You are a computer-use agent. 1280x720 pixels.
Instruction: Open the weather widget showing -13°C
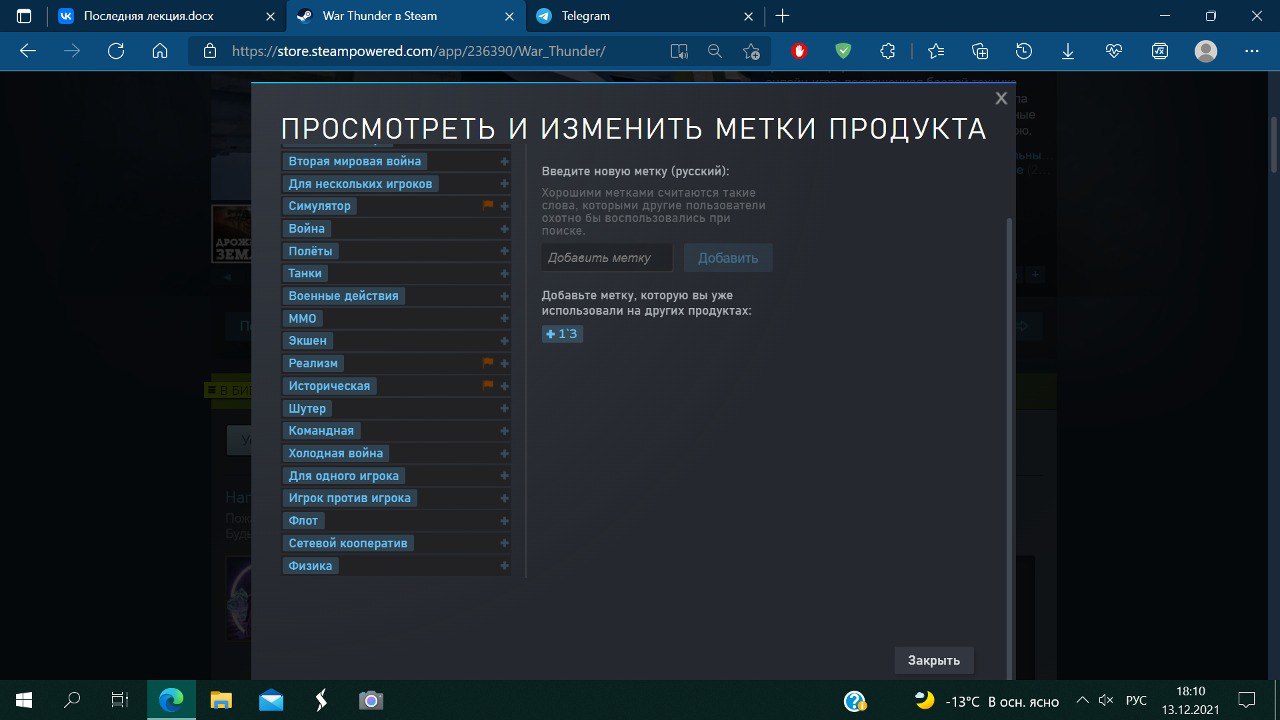[x=987, y=701]
